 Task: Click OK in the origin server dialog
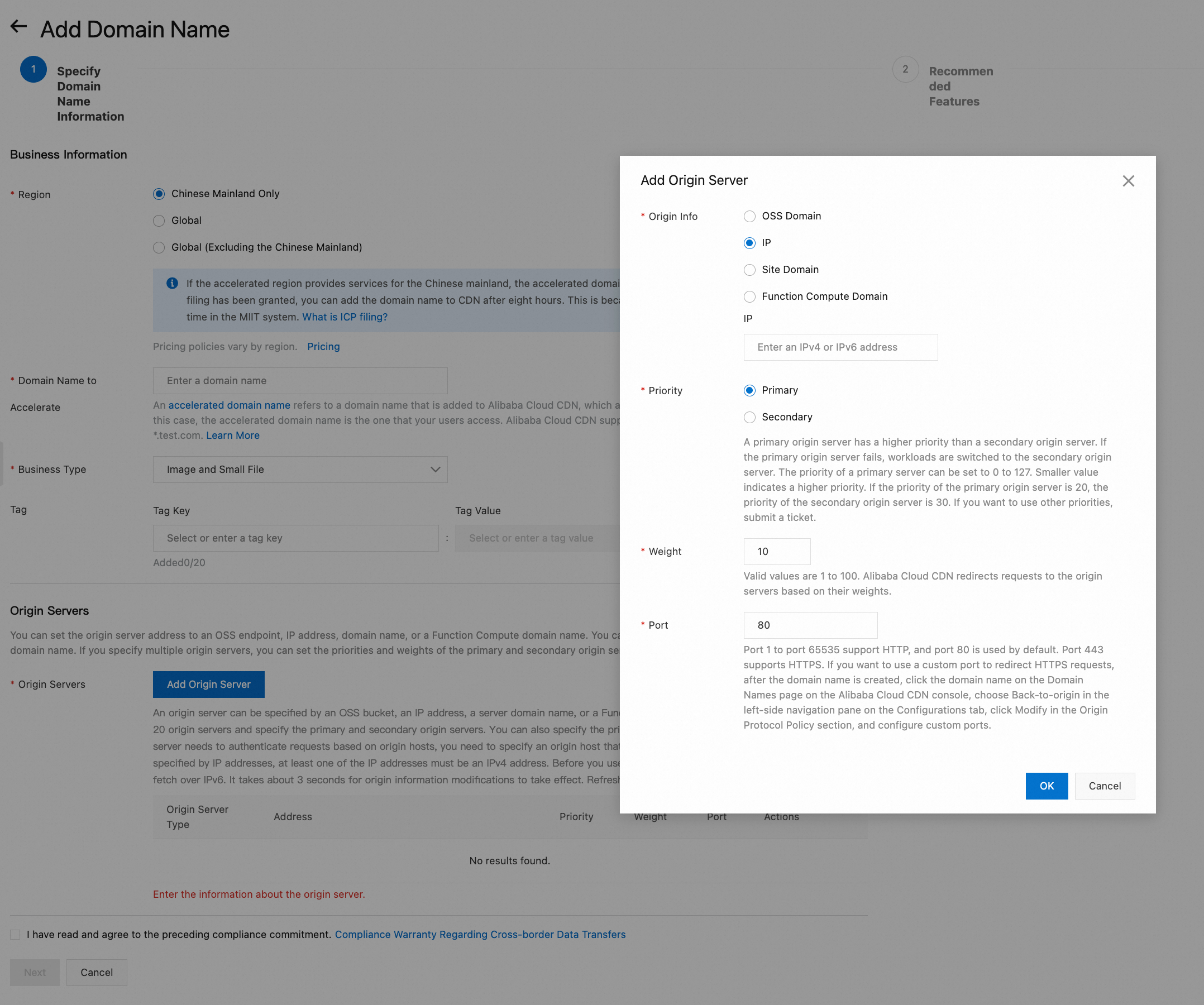point(1046,786)
